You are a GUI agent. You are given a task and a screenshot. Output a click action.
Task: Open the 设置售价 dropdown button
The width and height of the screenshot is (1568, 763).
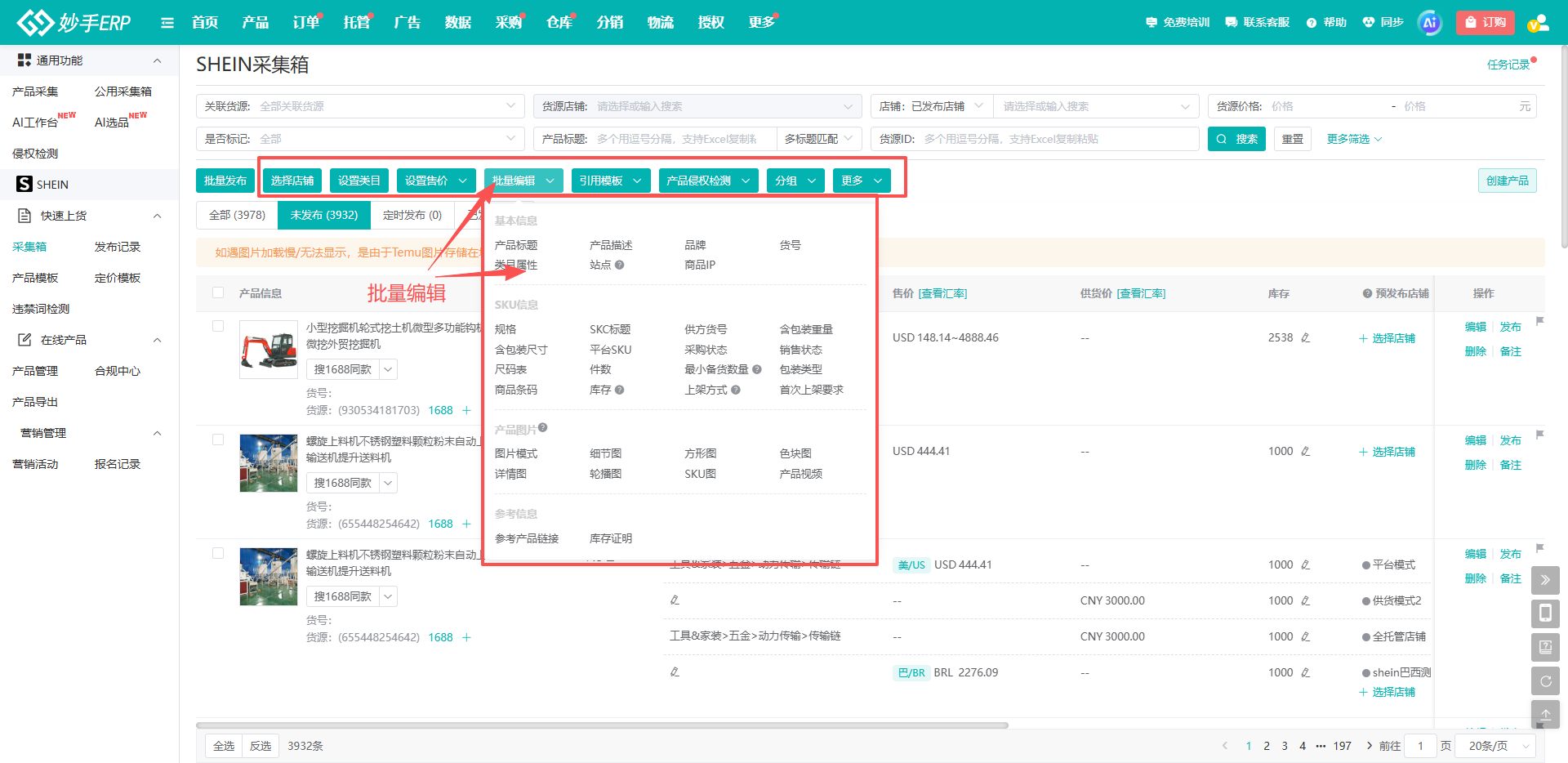coord(436,181)
